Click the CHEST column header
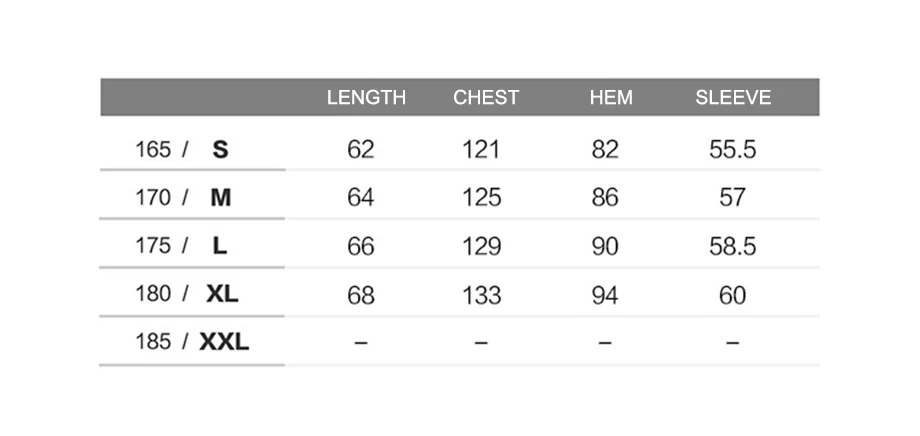The height and width of the screenshot is (436, 920). click(486, 97)
